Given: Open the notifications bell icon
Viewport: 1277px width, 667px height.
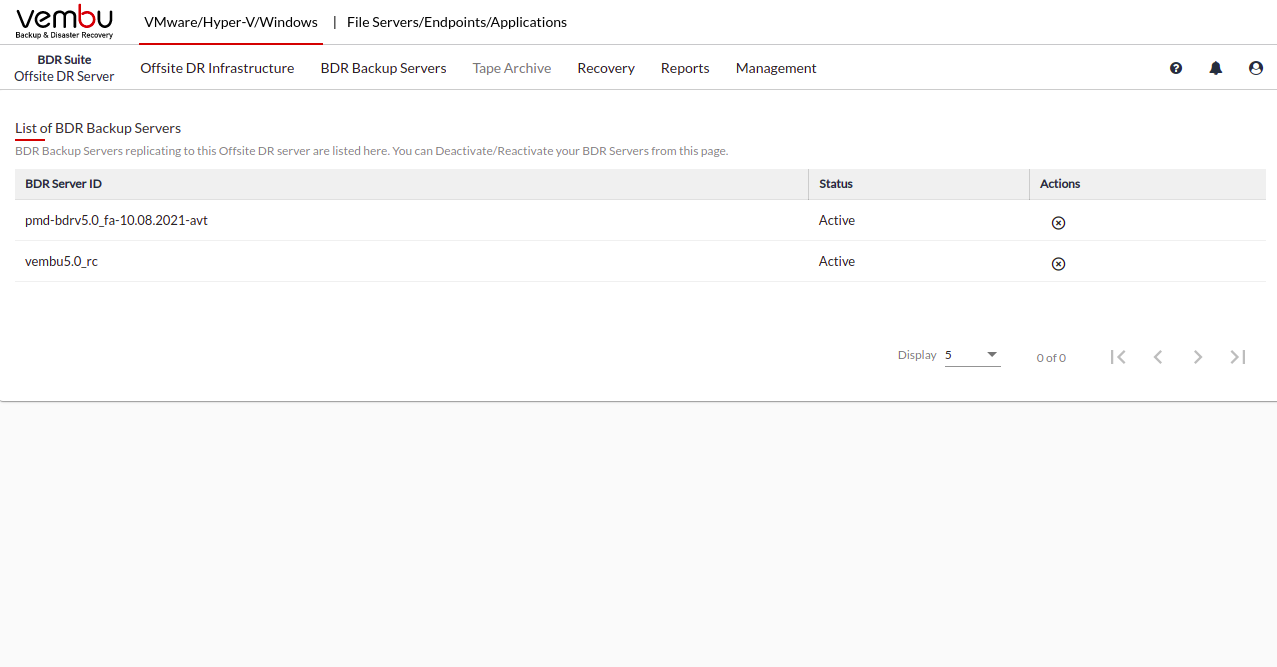Looking at the screenshot, I should click(x=1216, y=68).
